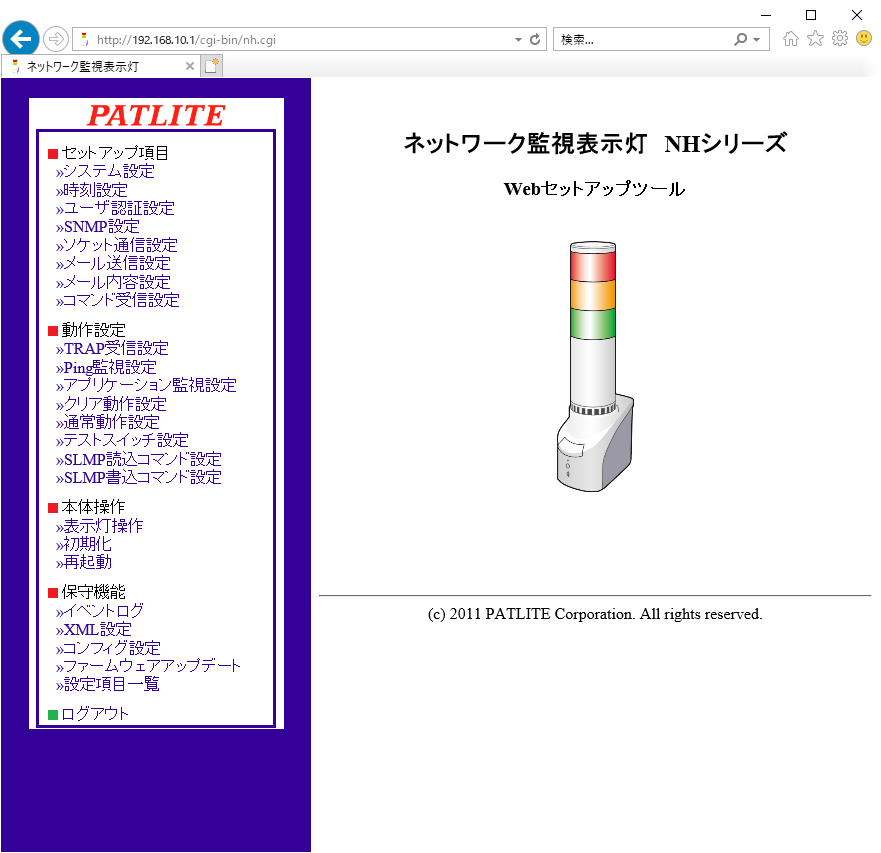The height and width of the screenshot is (853, 881).
Task: Maximize the browser window
Action: 811,15
